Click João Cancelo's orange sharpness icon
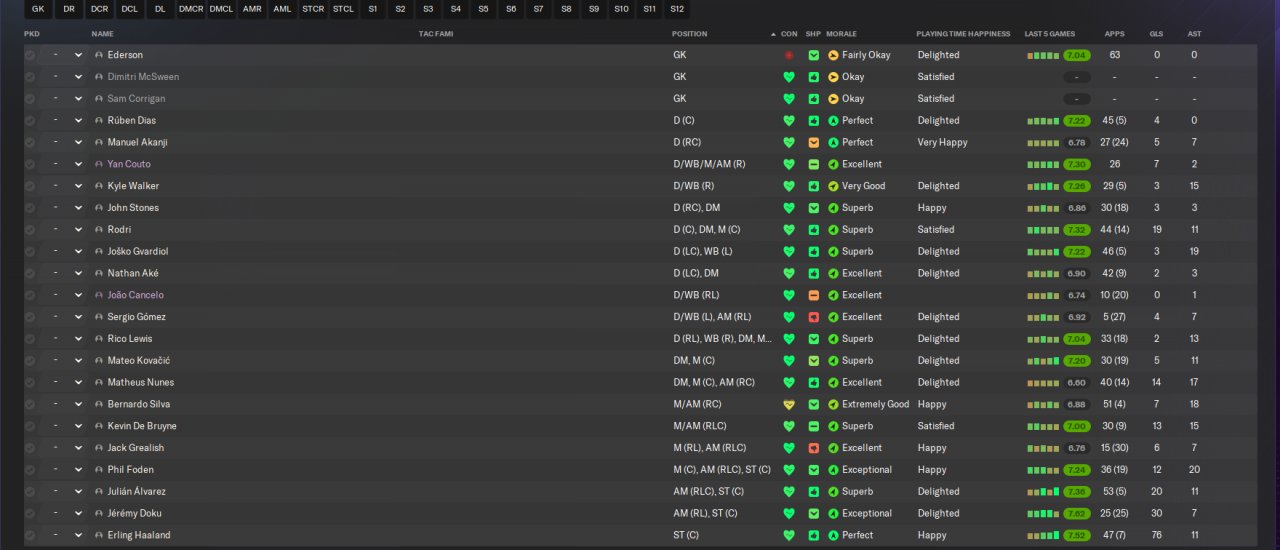1280x550 pixels. (x=814, y=295)
